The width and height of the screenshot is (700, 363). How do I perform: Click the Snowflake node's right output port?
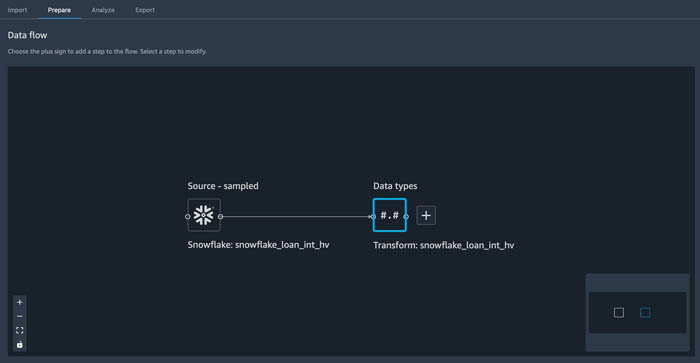click(x=221, y=217)
